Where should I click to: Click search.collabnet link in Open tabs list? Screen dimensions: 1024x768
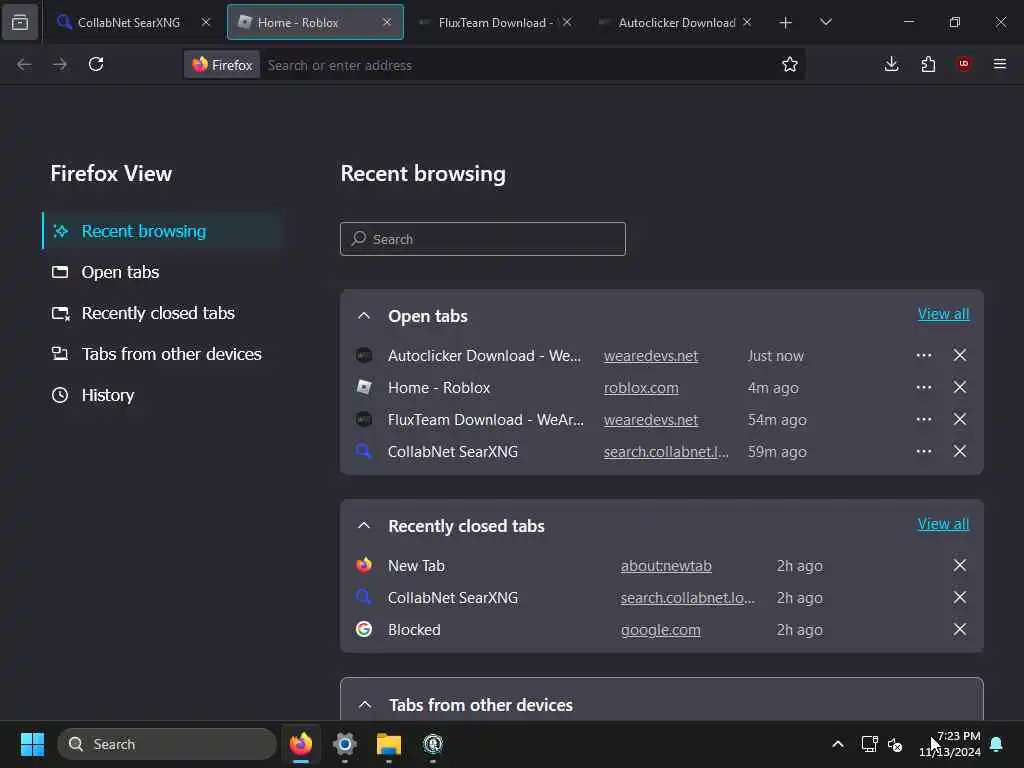tap(666, 452)
